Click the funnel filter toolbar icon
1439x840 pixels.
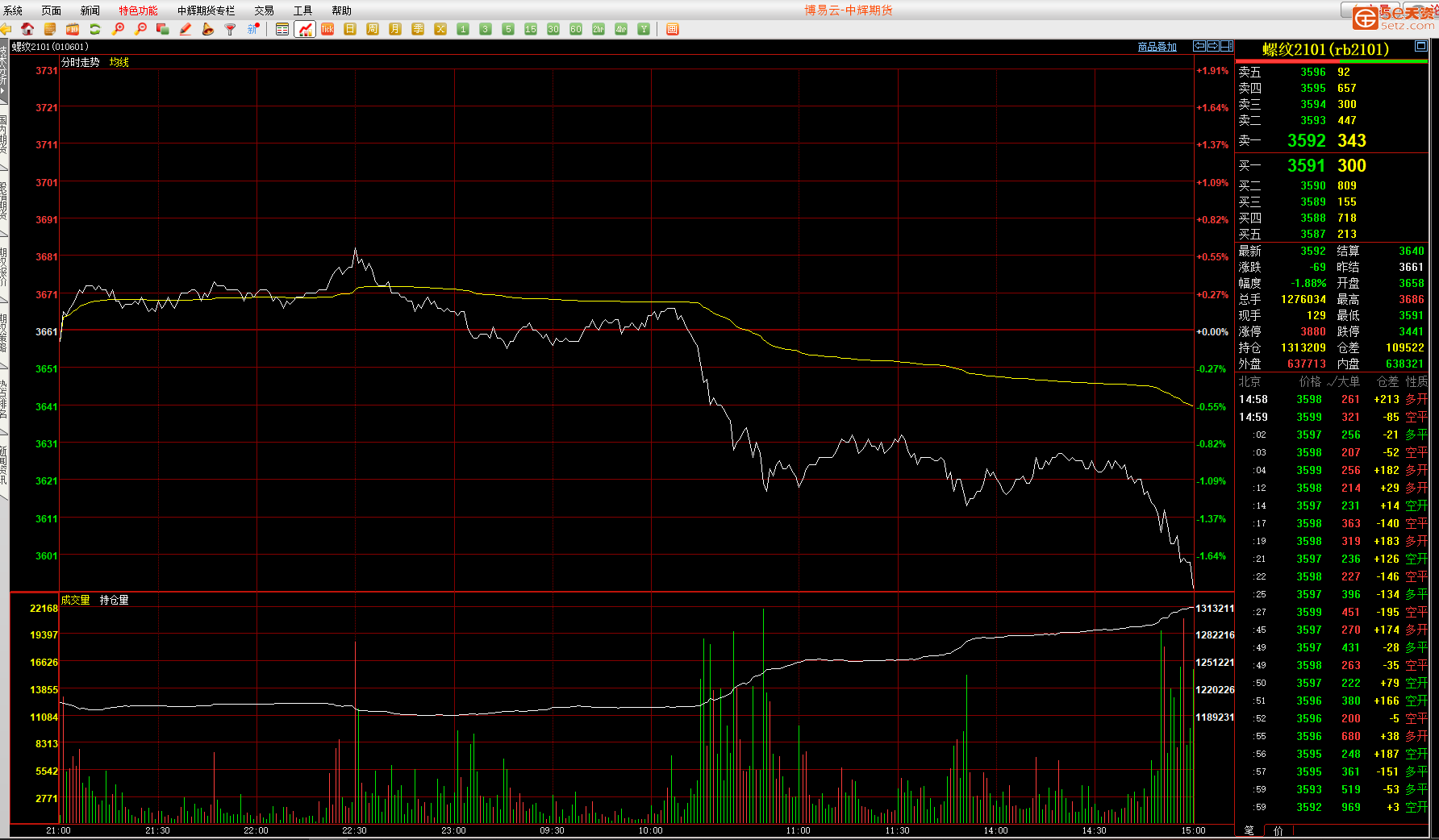point(231,29)
